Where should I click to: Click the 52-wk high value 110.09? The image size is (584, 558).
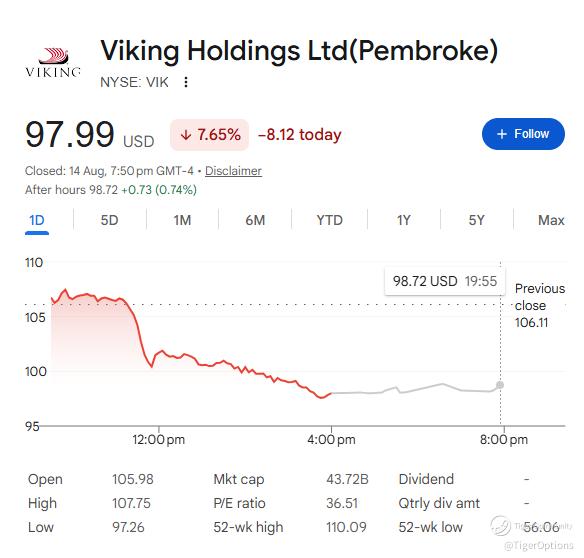point(346,527)
